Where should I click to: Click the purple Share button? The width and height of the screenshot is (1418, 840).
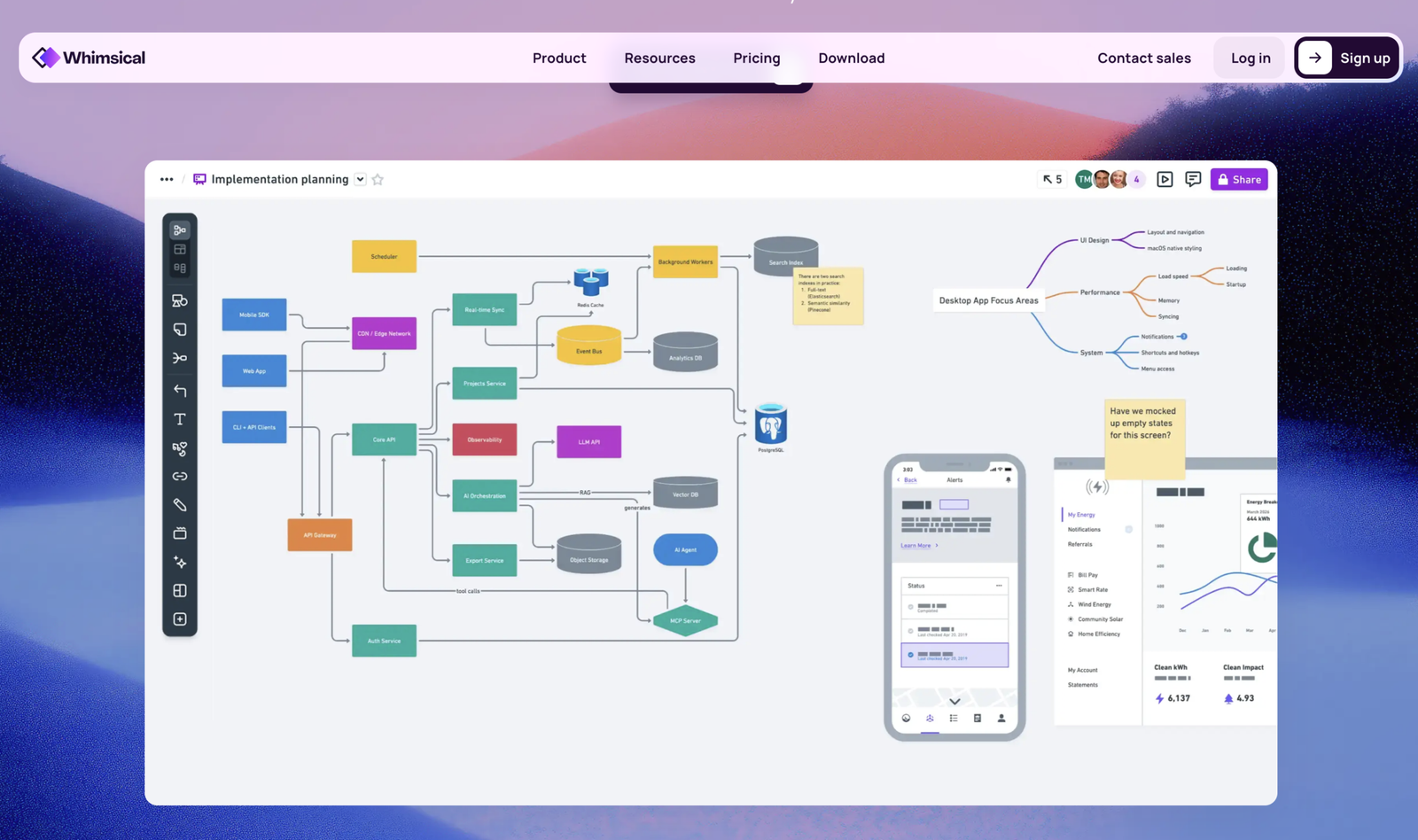tap(1239, 180)
